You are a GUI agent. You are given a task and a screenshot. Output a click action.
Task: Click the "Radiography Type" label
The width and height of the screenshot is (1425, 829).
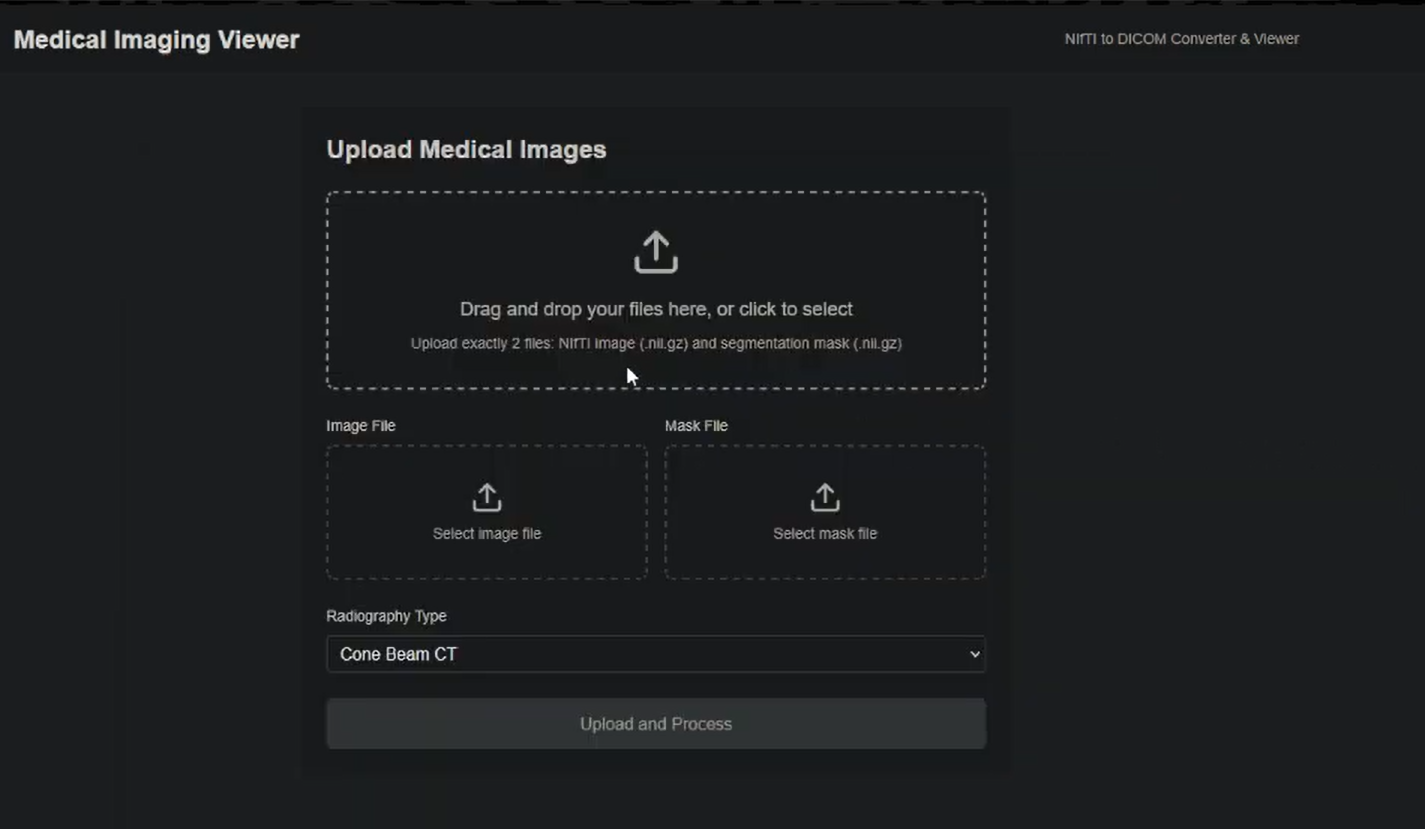click(x=387, y=616)
